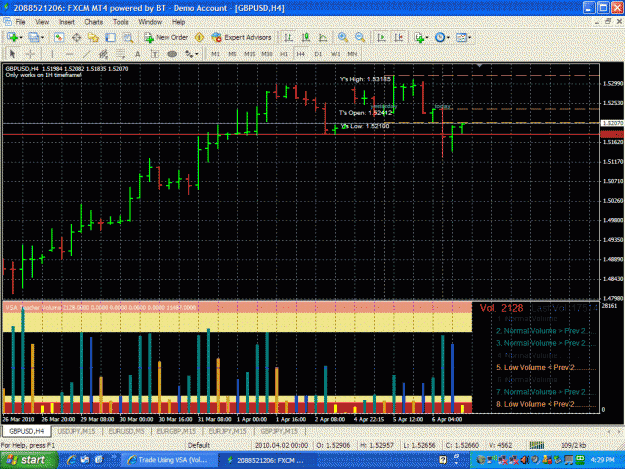Open the Strategy Tester magnifier icon
Image resolution: width=625 pixels, height=469 pixels.
128,37
